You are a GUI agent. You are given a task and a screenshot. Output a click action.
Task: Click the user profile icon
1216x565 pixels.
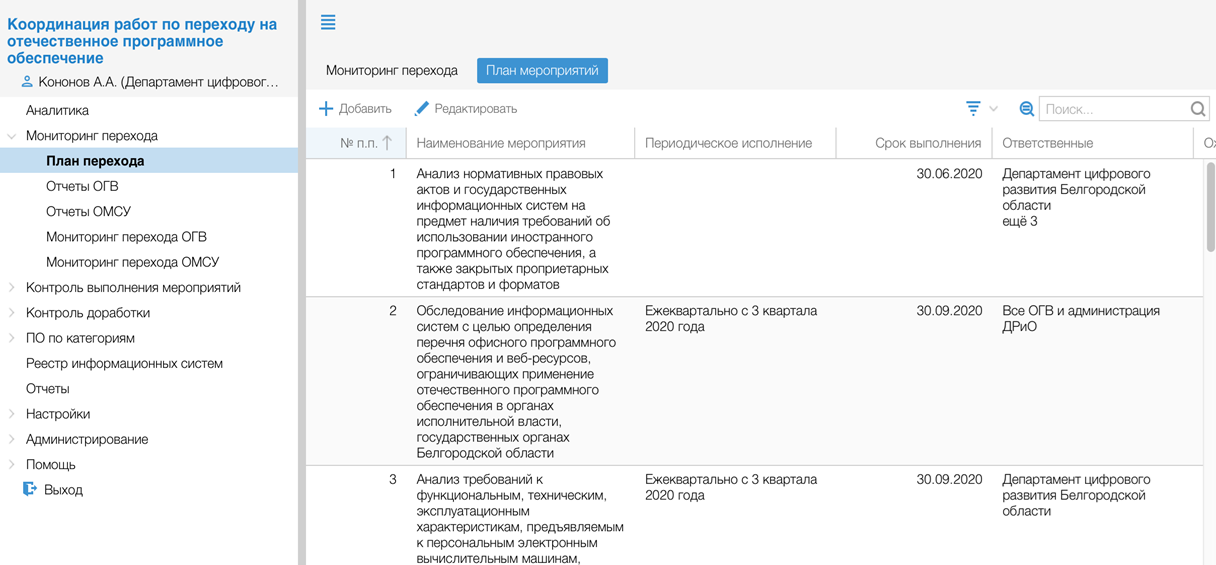[27, 82]
